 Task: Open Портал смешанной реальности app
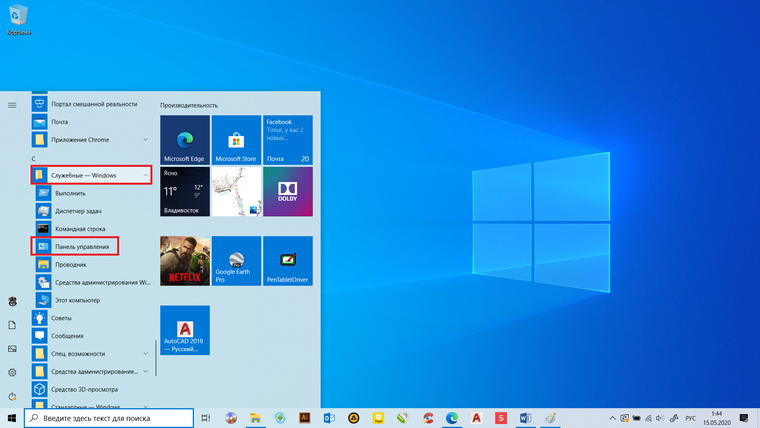click(91, 104)
